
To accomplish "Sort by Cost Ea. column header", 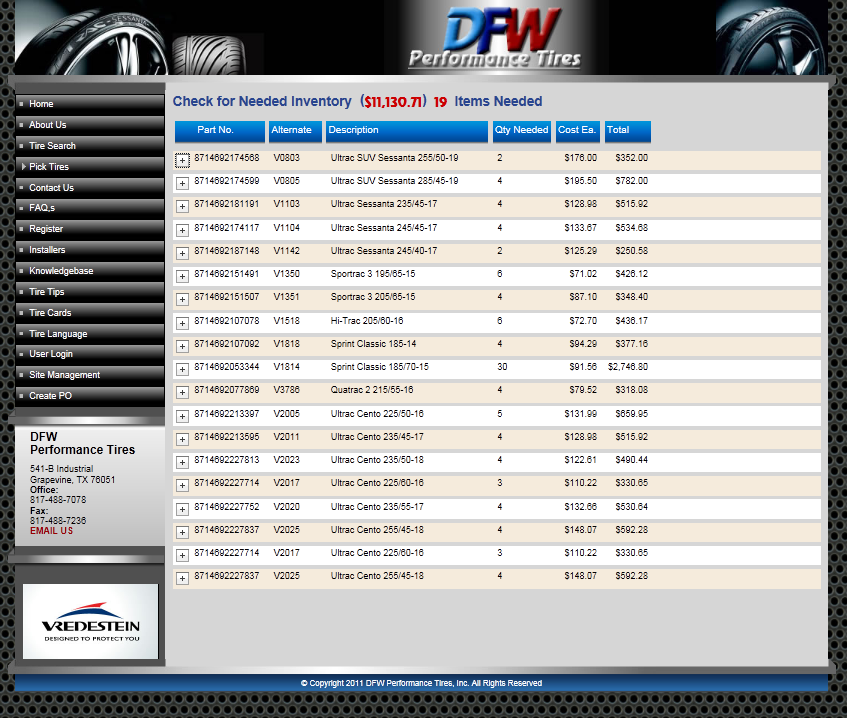I will (577, 131).
